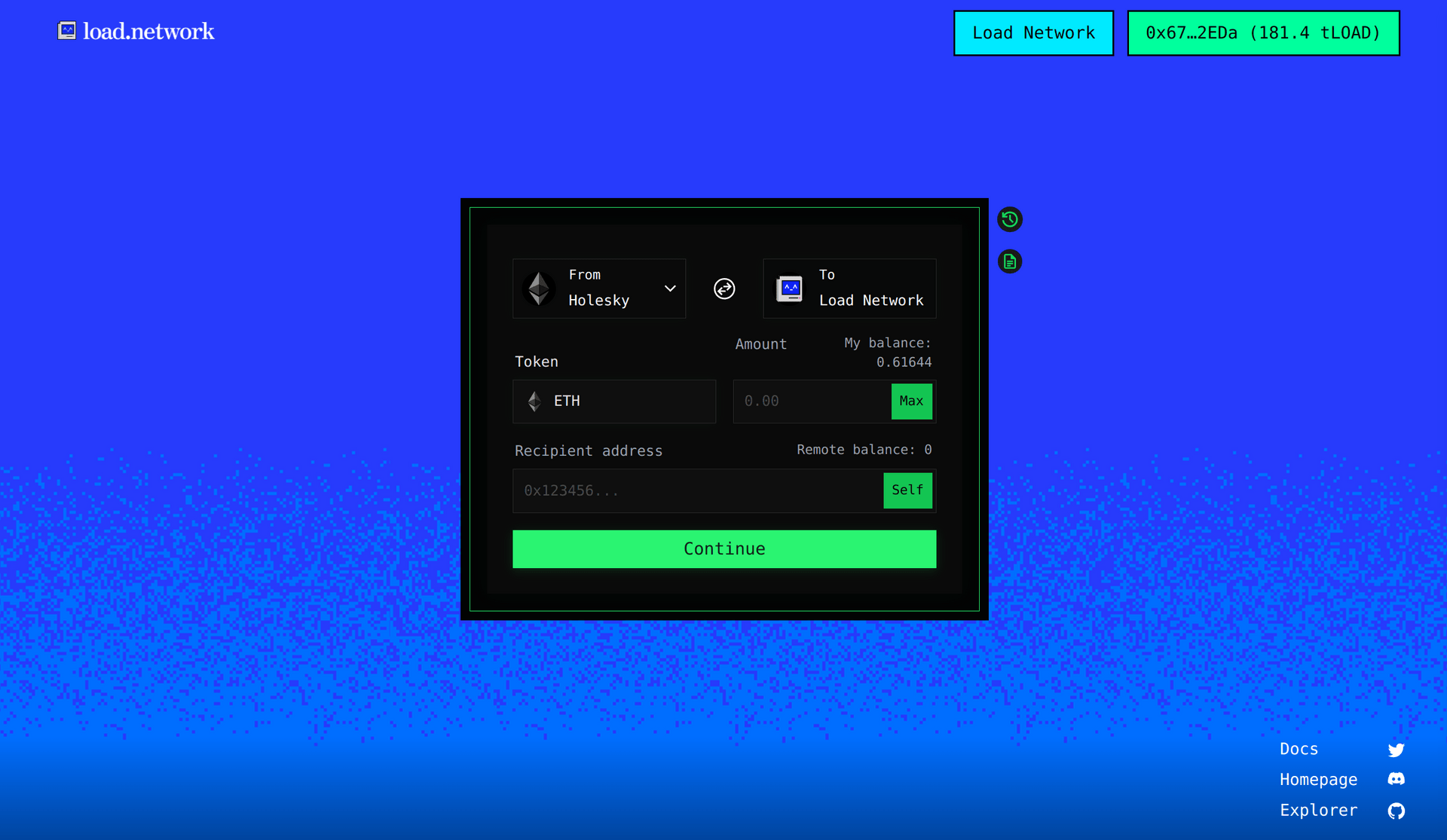The width and height of the screenshot is (1447, 840).
Task: Click the Remote balance: 0 text
Action: click(x=864, y=450)
